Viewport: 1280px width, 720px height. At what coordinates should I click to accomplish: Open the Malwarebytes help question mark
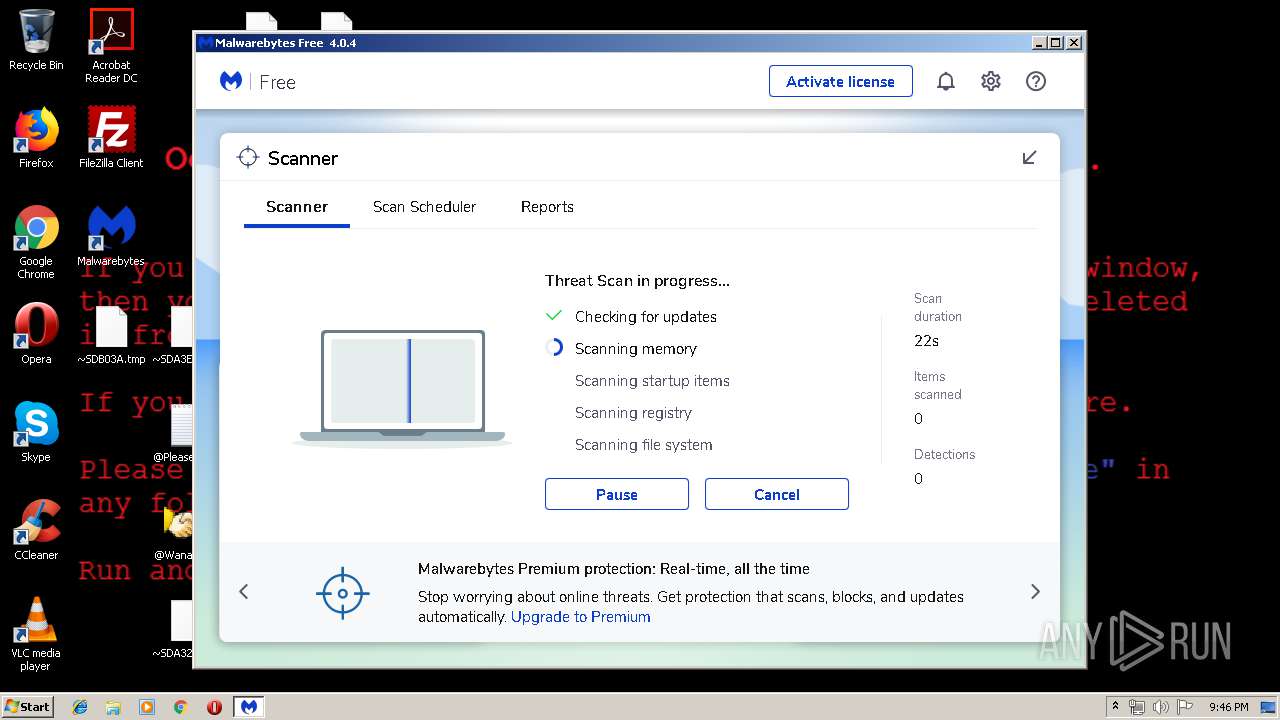click(1036, 82)
